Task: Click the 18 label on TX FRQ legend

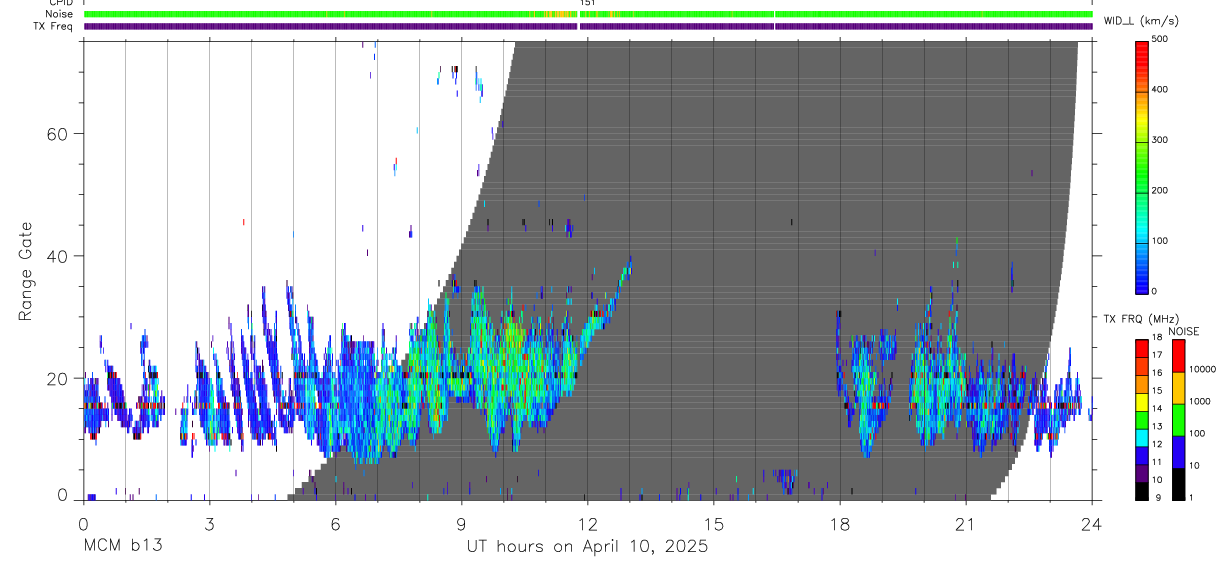Action: tap(1156, 338)
